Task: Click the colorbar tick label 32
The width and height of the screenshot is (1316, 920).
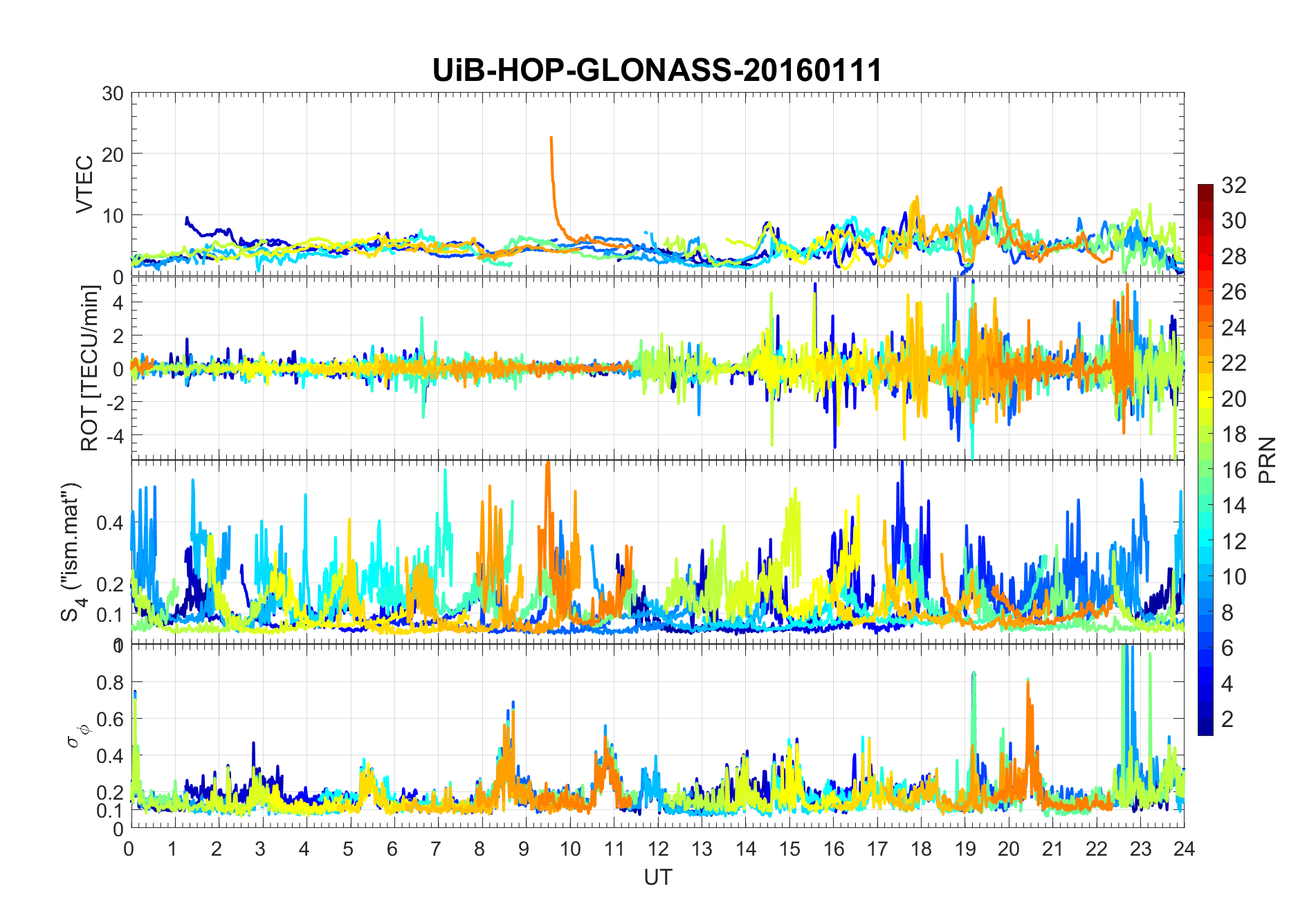Action: (x=1234, y=185)
